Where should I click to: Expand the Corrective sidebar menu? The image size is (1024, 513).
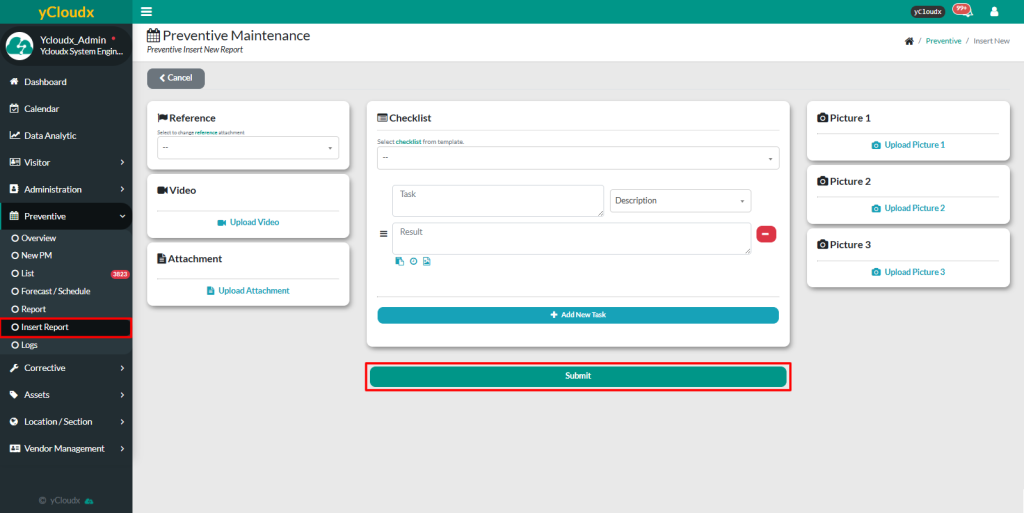[x=66, y=368]
